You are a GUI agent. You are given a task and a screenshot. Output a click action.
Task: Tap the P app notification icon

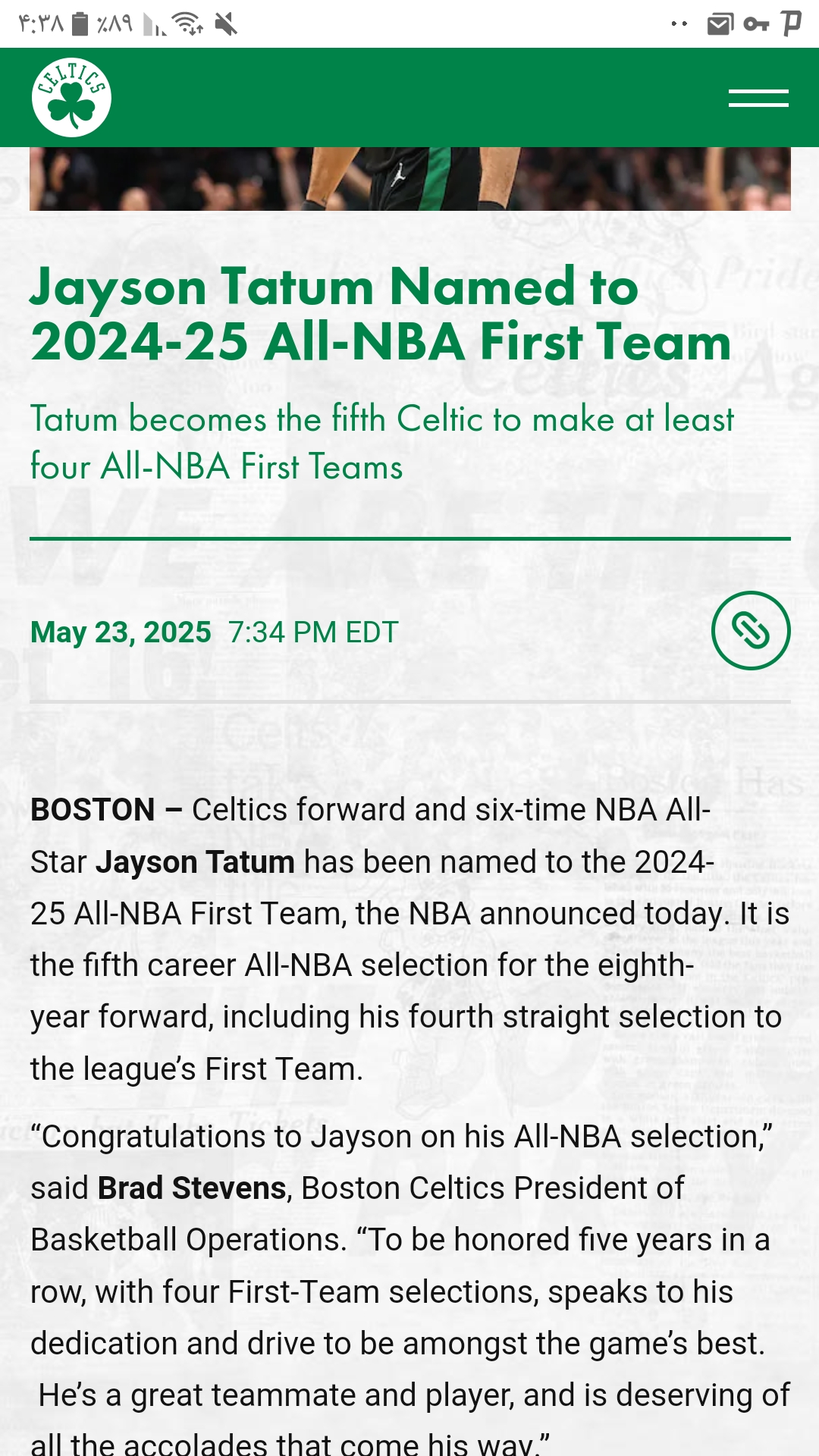[x=791, y=24]
